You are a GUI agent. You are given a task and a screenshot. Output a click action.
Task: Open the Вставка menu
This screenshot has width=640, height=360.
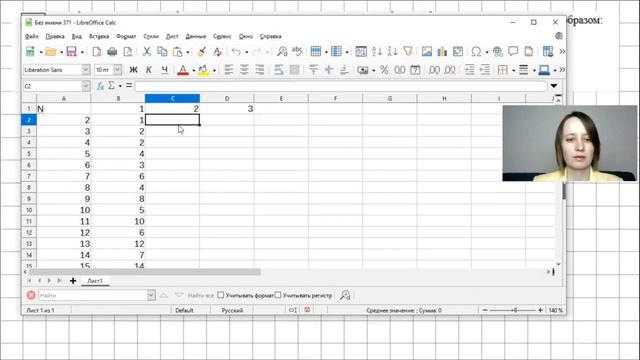99,36
